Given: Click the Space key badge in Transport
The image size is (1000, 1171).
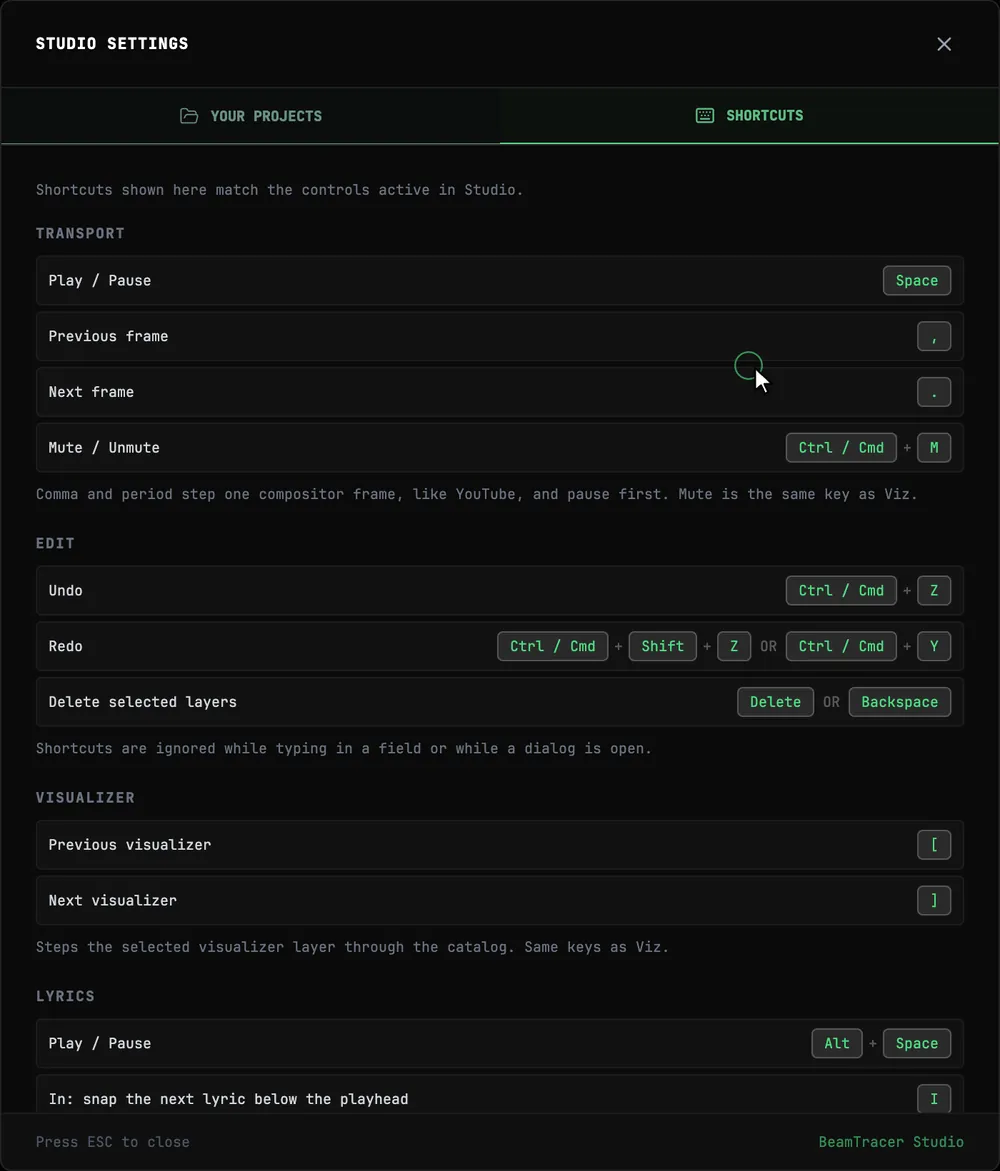Looking at the screenshot, I should point(916,281).
